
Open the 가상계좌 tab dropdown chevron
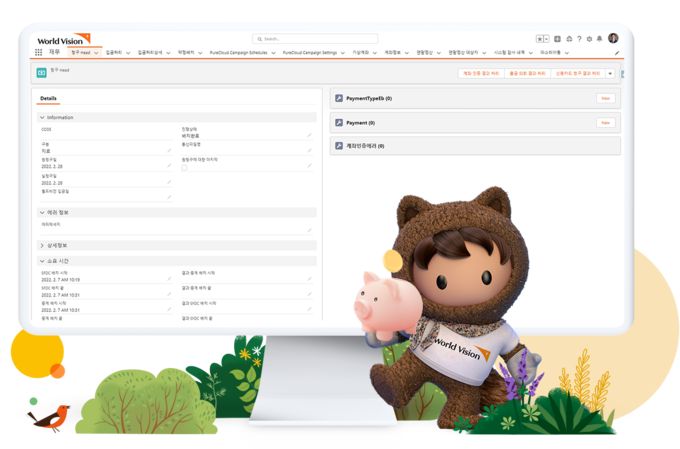click(375, 53)
